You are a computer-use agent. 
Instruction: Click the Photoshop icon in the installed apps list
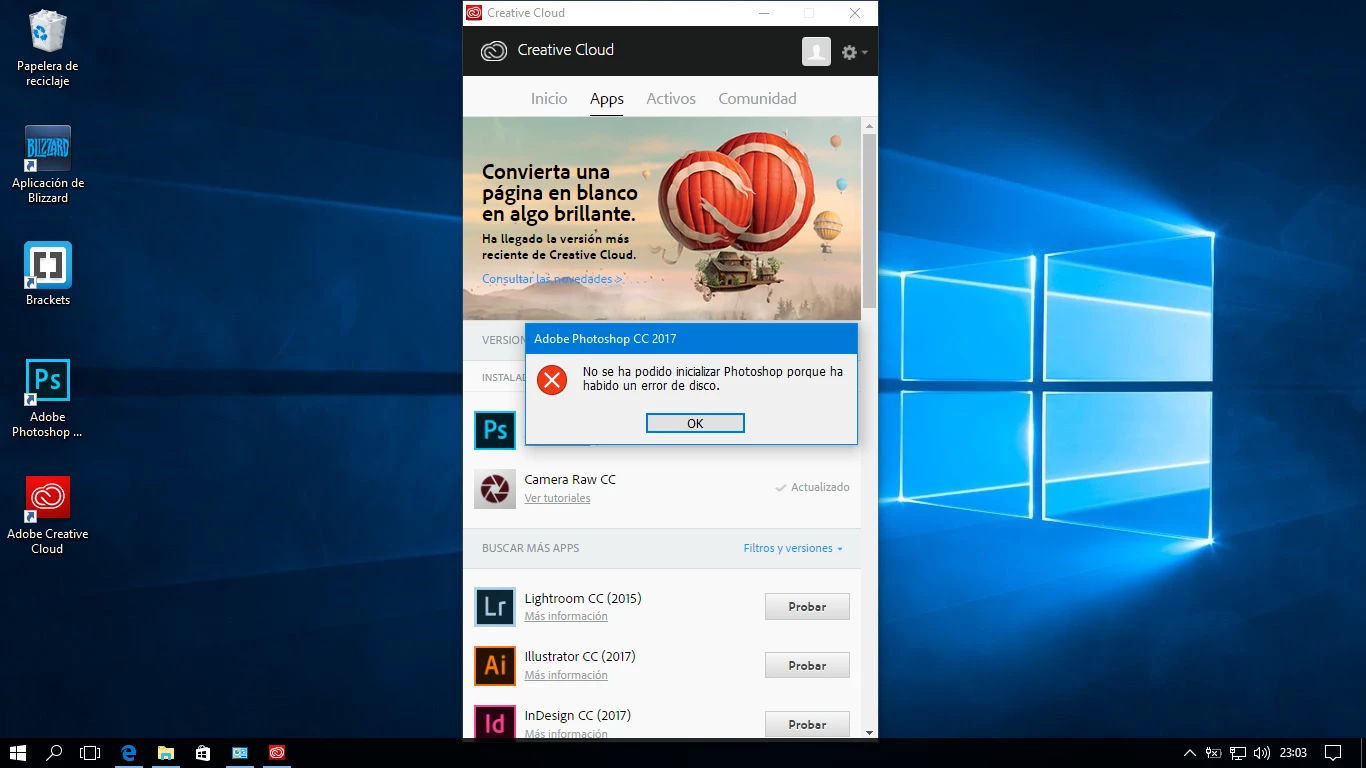(495, 430)
